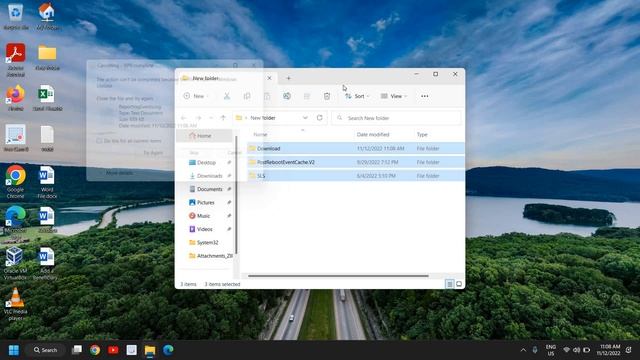
Task: Open Edge from the taskbar
Action: click(168, 350)
